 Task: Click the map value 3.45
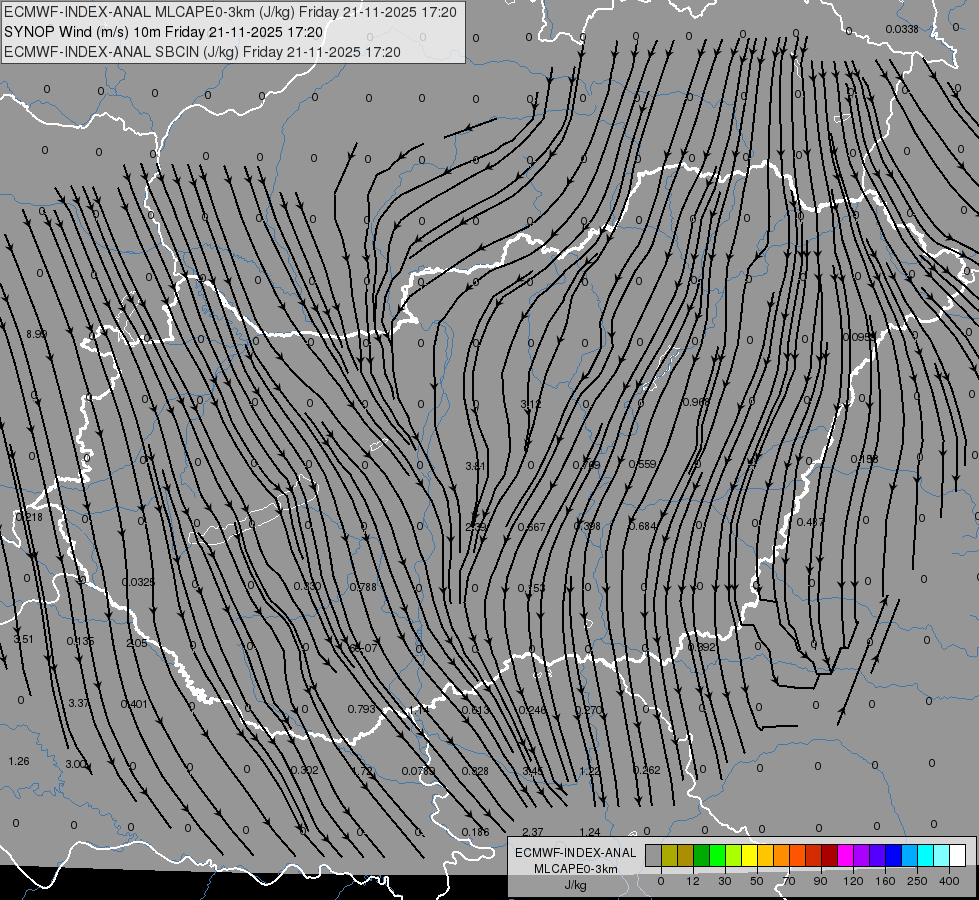click(533, 771)
